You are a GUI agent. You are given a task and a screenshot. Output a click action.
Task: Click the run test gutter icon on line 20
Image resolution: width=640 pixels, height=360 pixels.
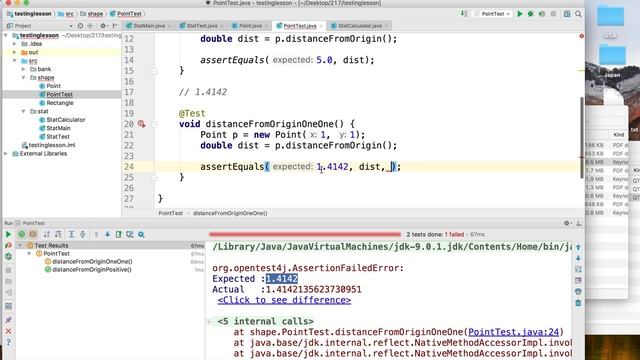pos(141,124)
